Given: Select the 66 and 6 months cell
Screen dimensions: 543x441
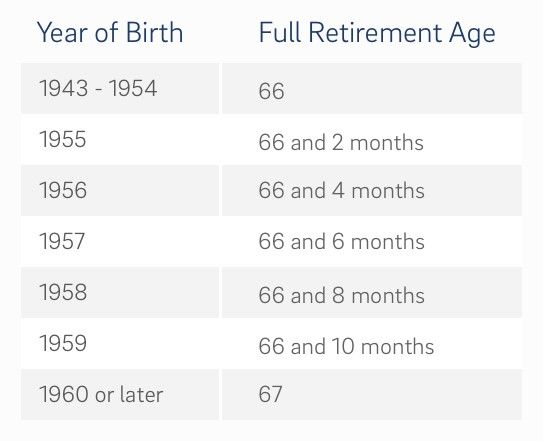Looking at the screenshot, I should pyautogui.click(x=372, y=241).
